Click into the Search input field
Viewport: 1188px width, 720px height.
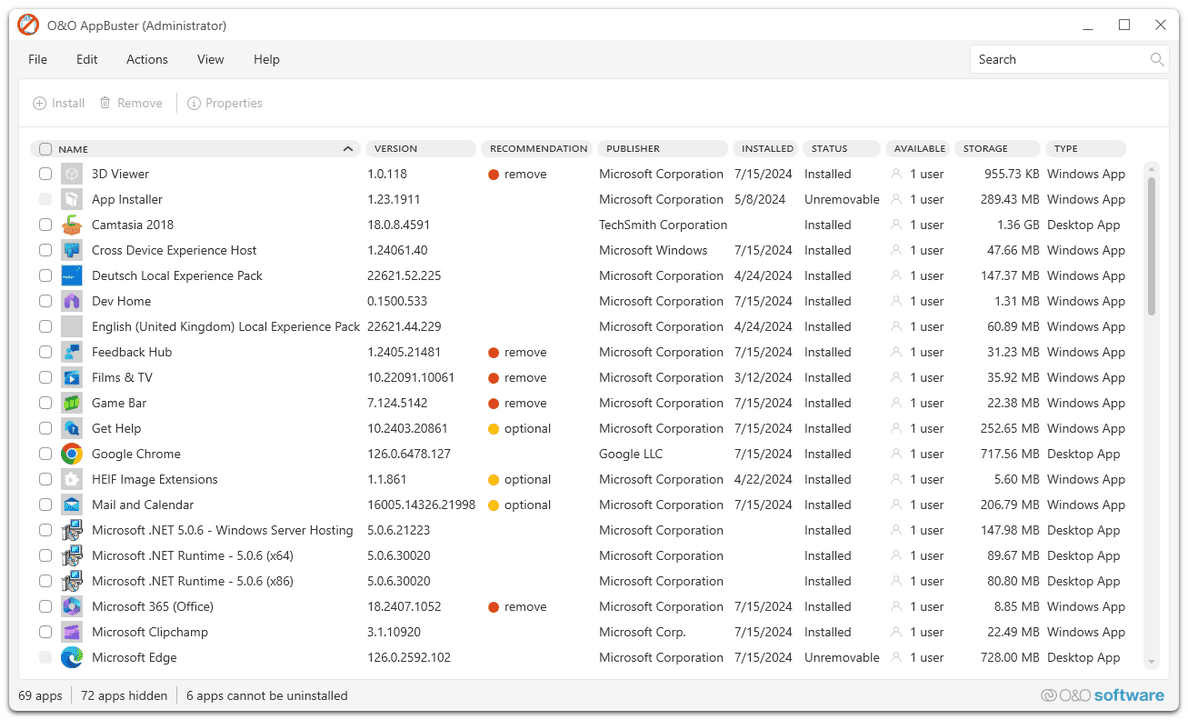point(1060,60)
